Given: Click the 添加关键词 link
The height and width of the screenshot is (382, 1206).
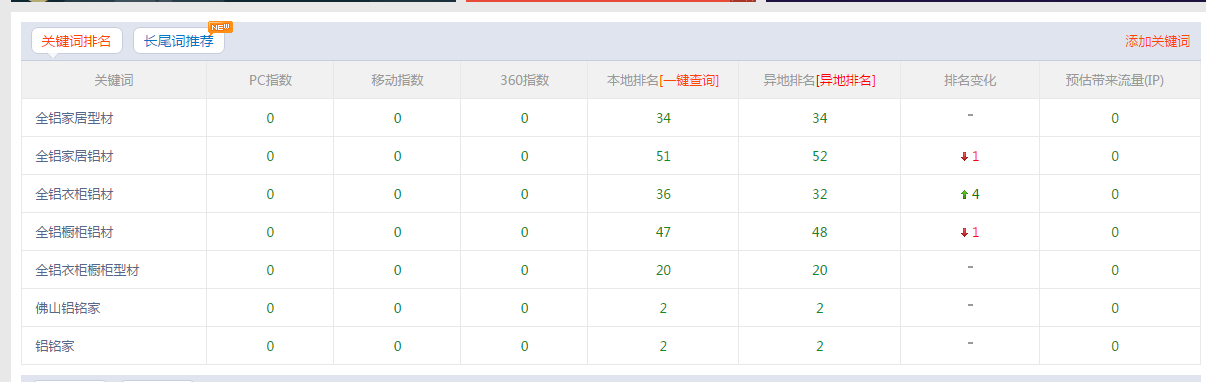Looking at the screenshot, I should point(1157,42).
